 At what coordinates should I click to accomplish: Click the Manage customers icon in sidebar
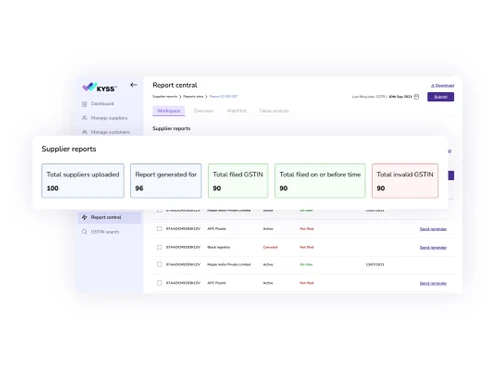tap(84, 132)
